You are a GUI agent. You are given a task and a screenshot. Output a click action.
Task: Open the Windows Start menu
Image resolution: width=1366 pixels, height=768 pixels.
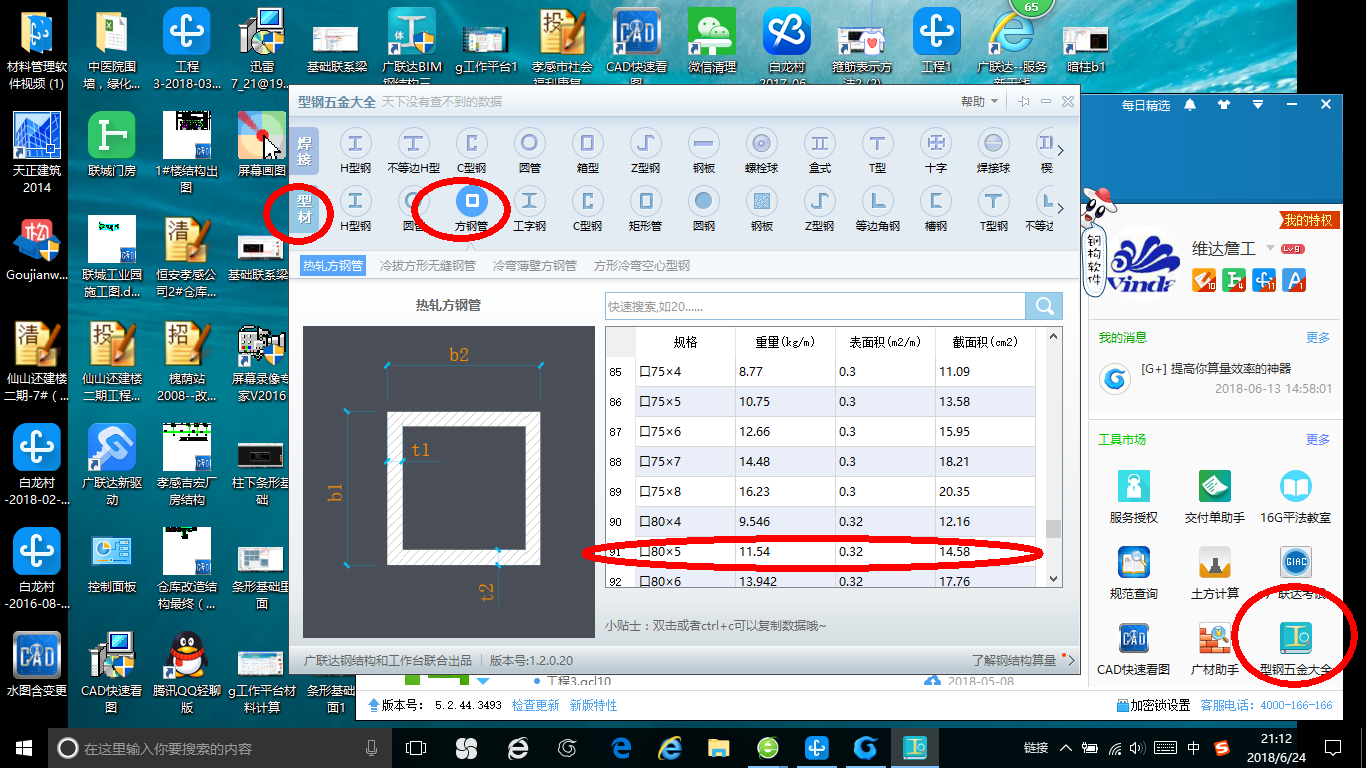(23, 747)
